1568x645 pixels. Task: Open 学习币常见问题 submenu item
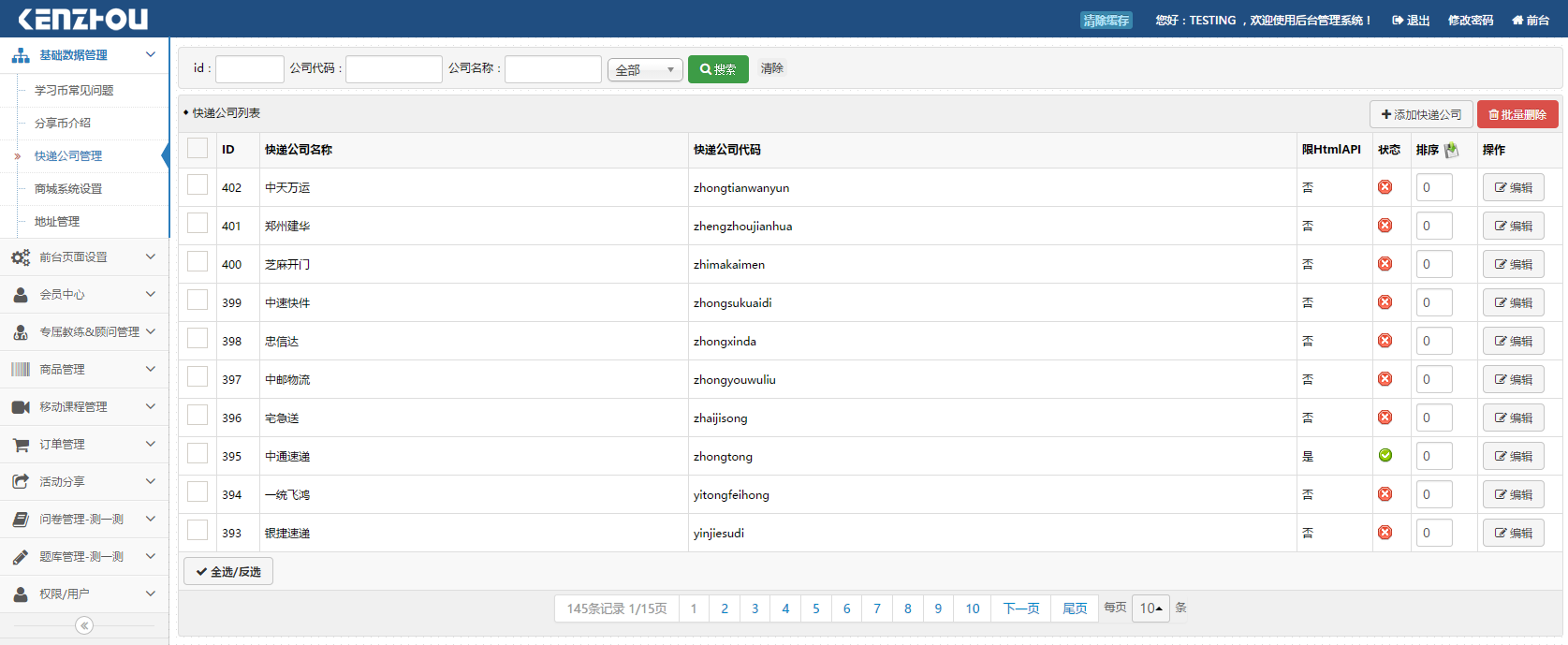[74, 91]
